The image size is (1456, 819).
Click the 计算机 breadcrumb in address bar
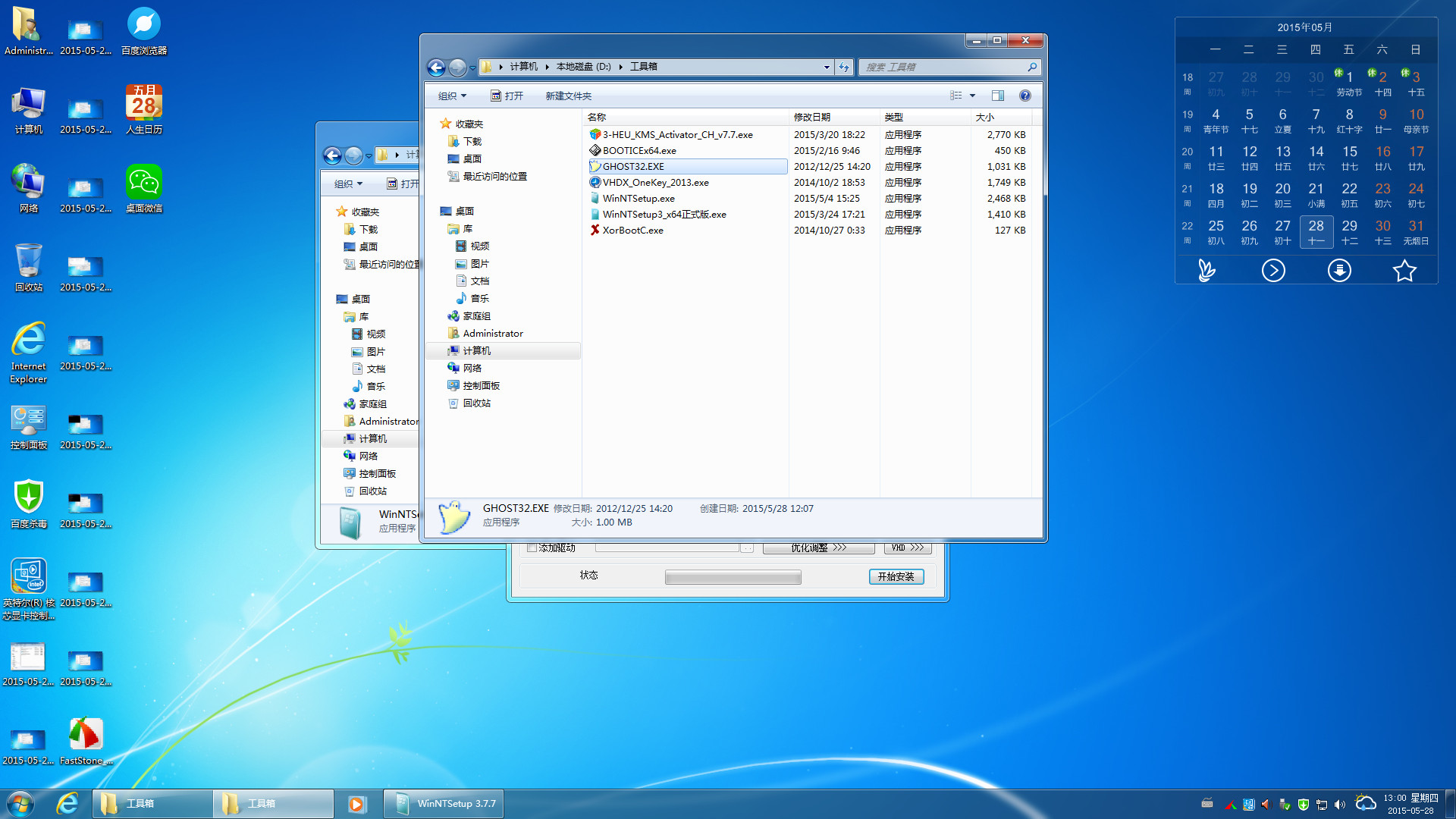click(x=523, y=67)
